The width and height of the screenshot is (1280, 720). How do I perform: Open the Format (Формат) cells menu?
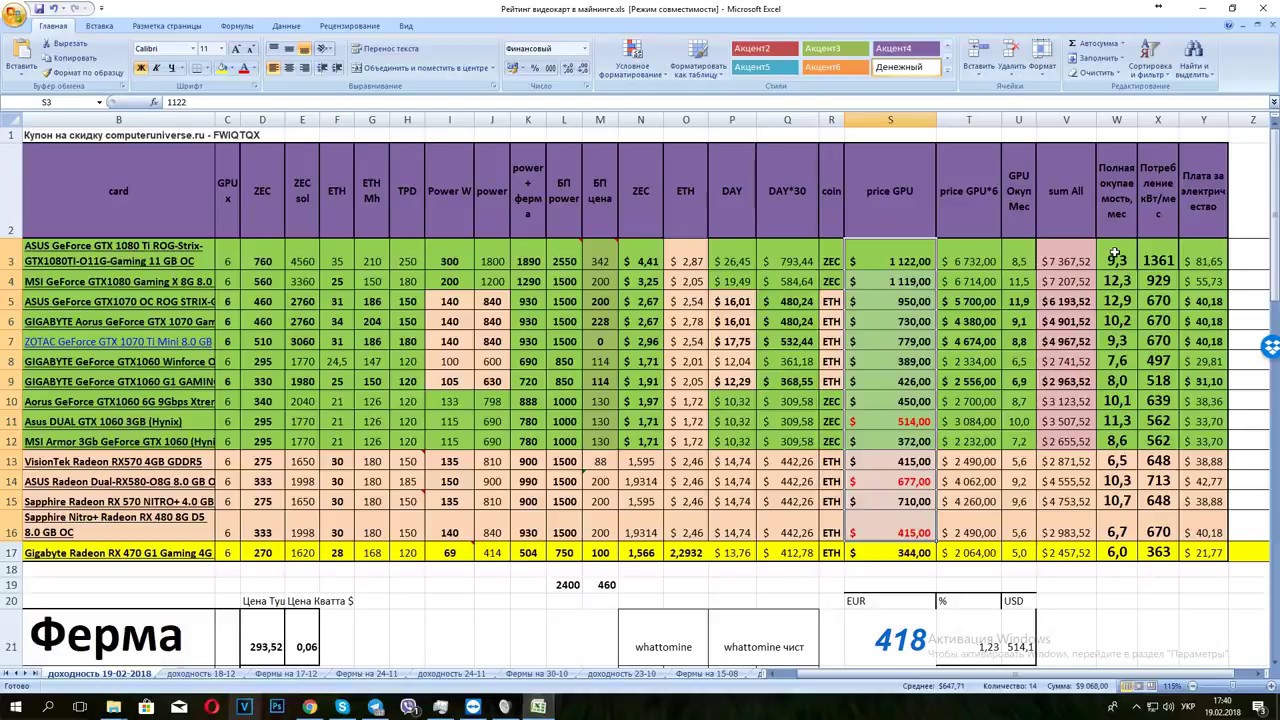pyautogui.click(x=1042, y=56)
